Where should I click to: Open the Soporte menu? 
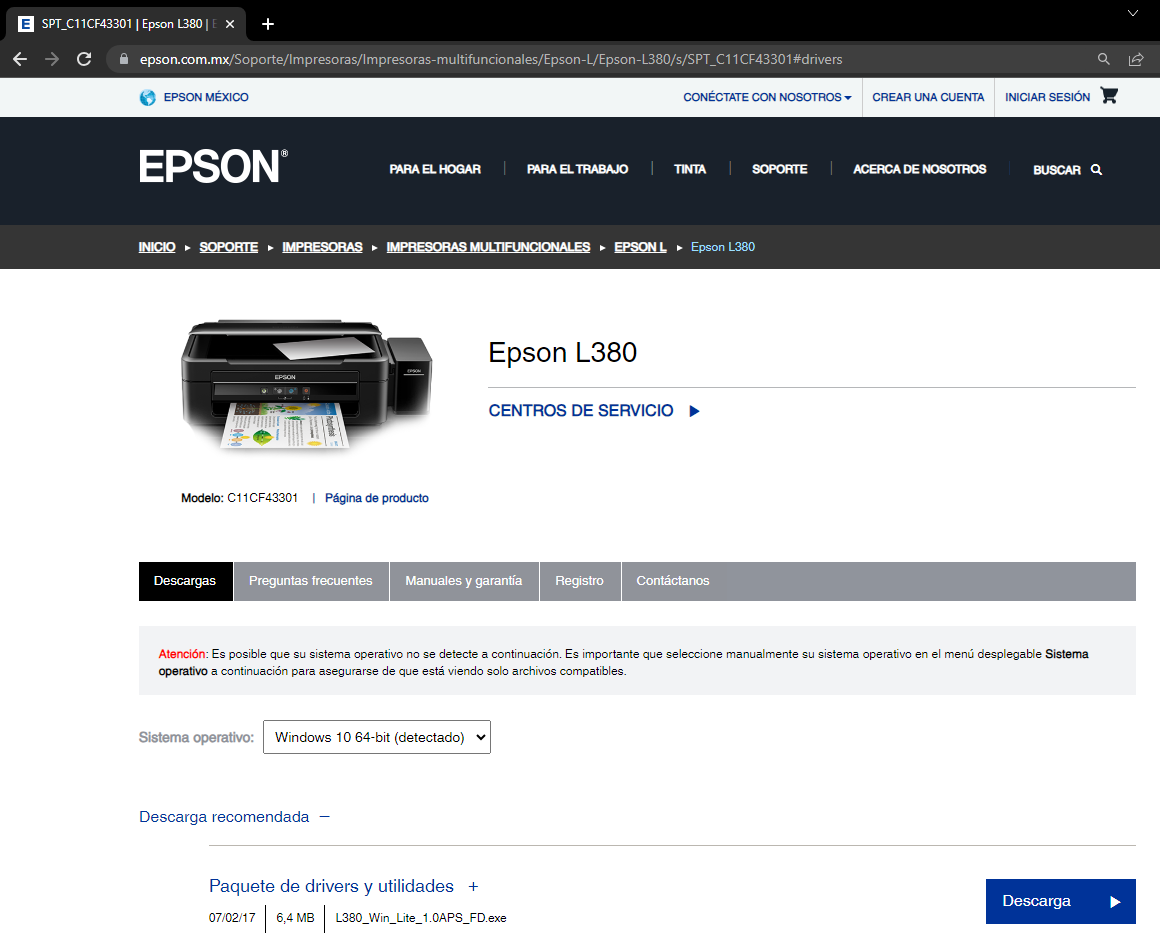point(780,169)
